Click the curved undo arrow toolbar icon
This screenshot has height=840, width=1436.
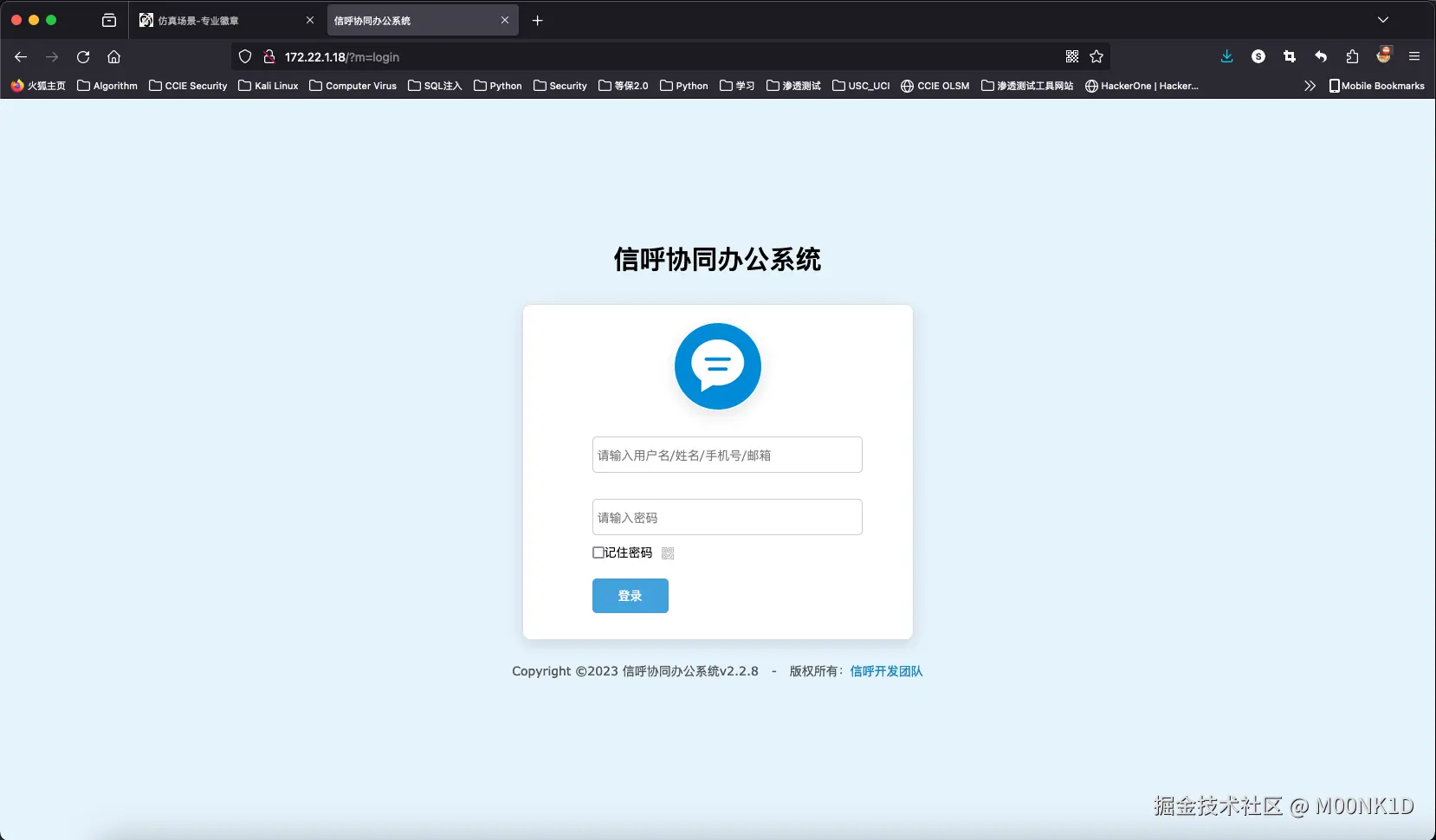pyautogui.click(x=1321, y=57)
